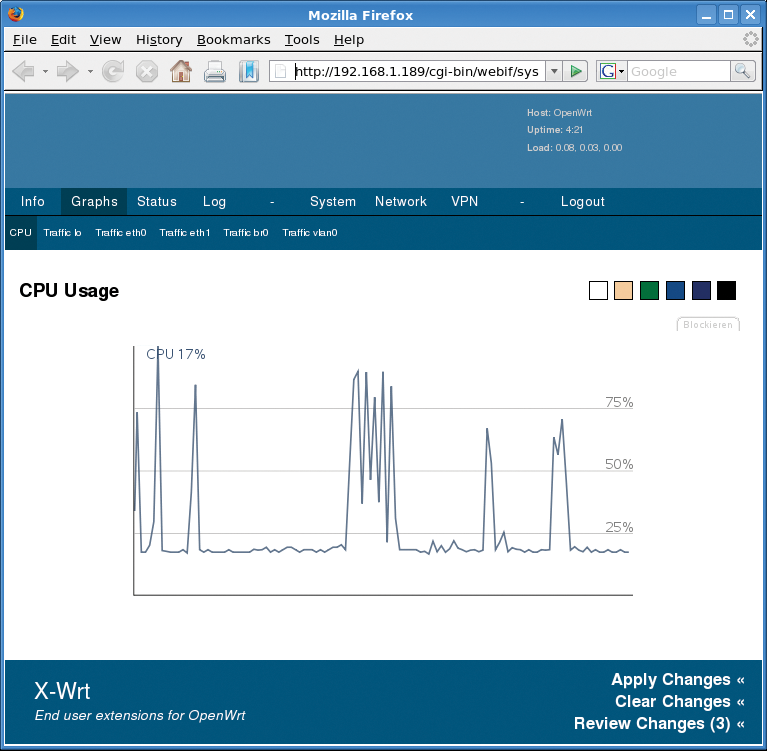Show the Traffic lo graph
This screenshot has width=767, height=751.
click(62, 233)
